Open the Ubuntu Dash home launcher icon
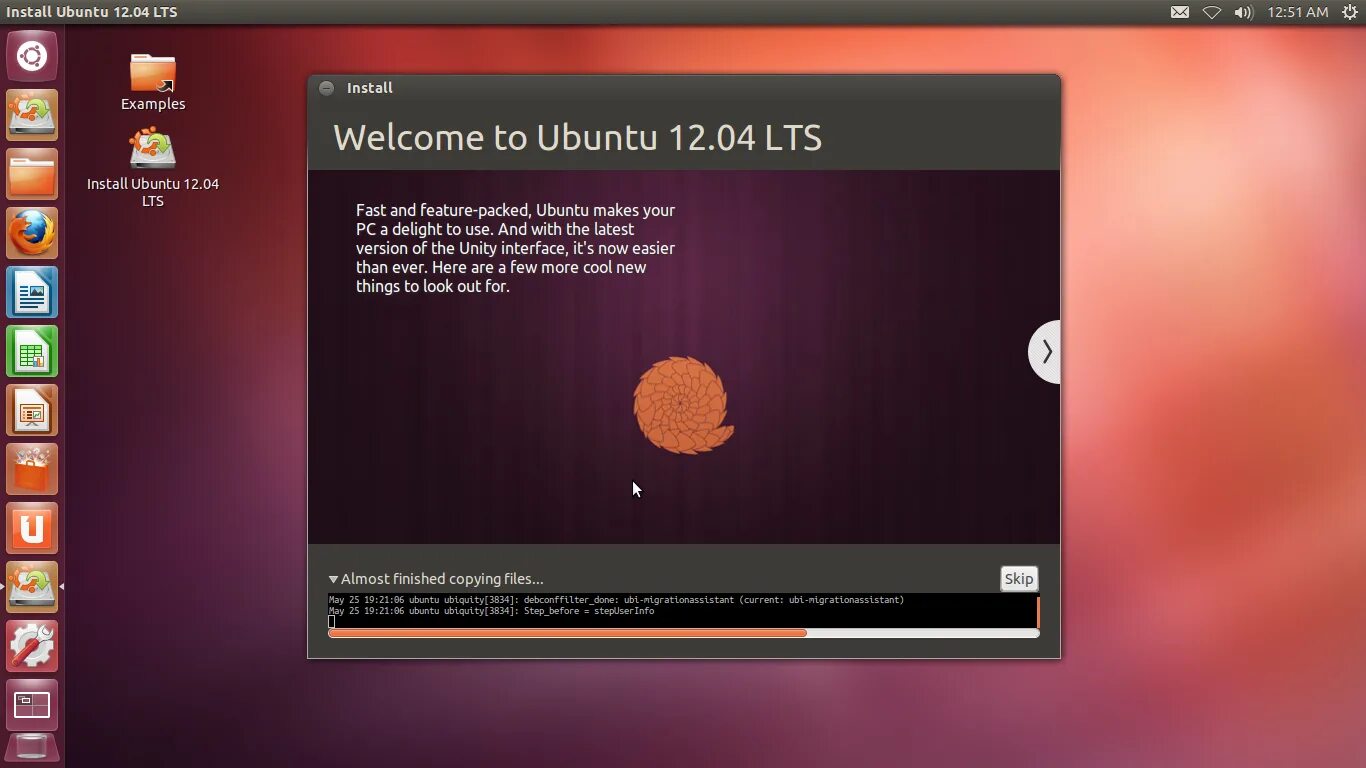This screenshot has height=768, width=1366. [32, 56]
